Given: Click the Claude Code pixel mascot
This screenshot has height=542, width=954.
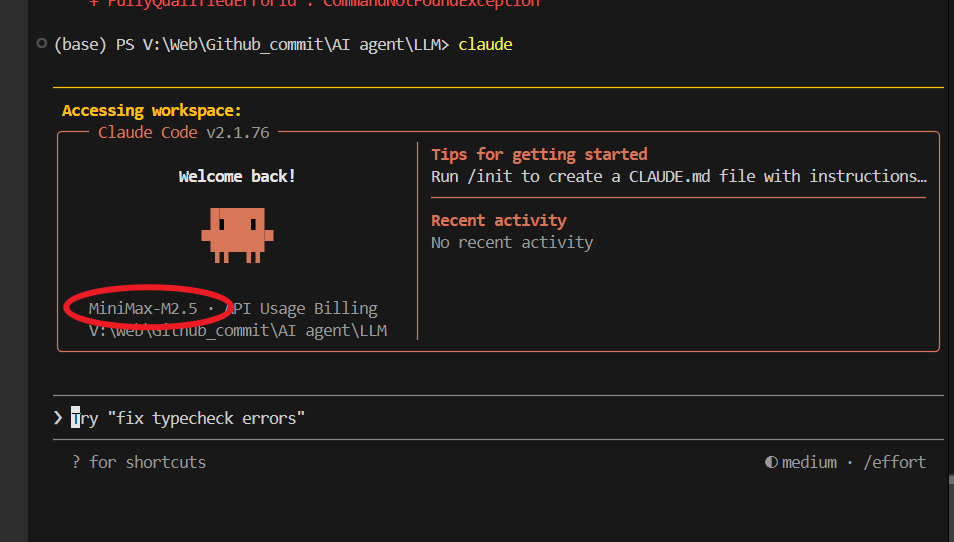Looking at the screenshot, I should click(237, 235).
